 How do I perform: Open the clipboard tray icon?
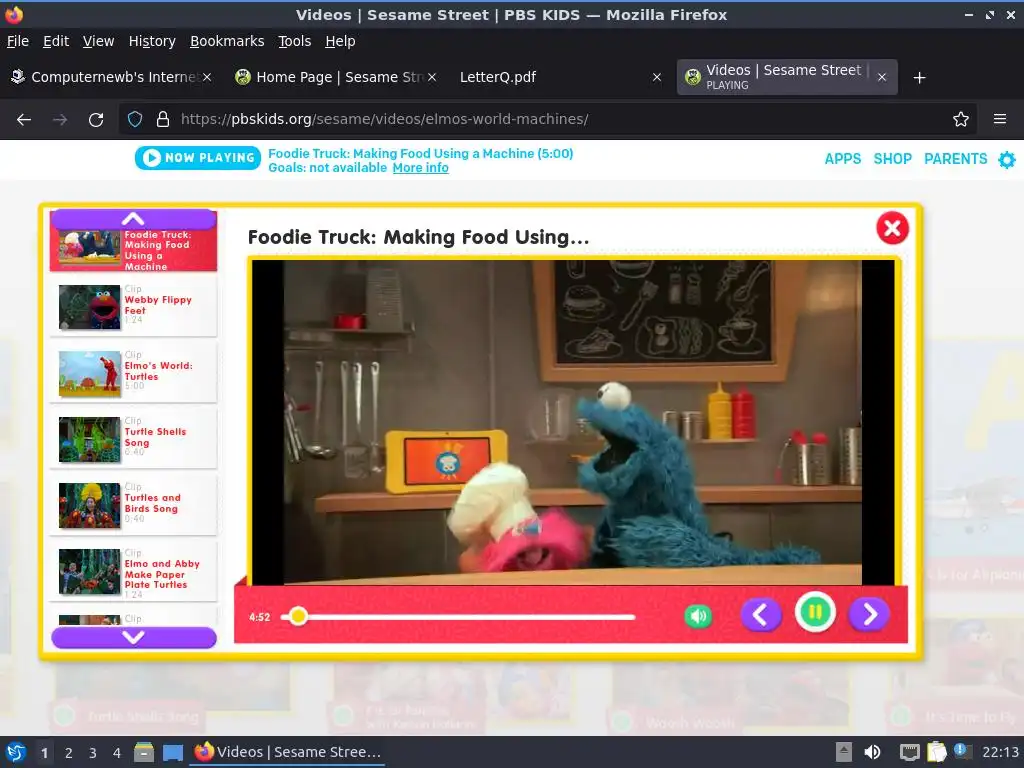point(936,752)
